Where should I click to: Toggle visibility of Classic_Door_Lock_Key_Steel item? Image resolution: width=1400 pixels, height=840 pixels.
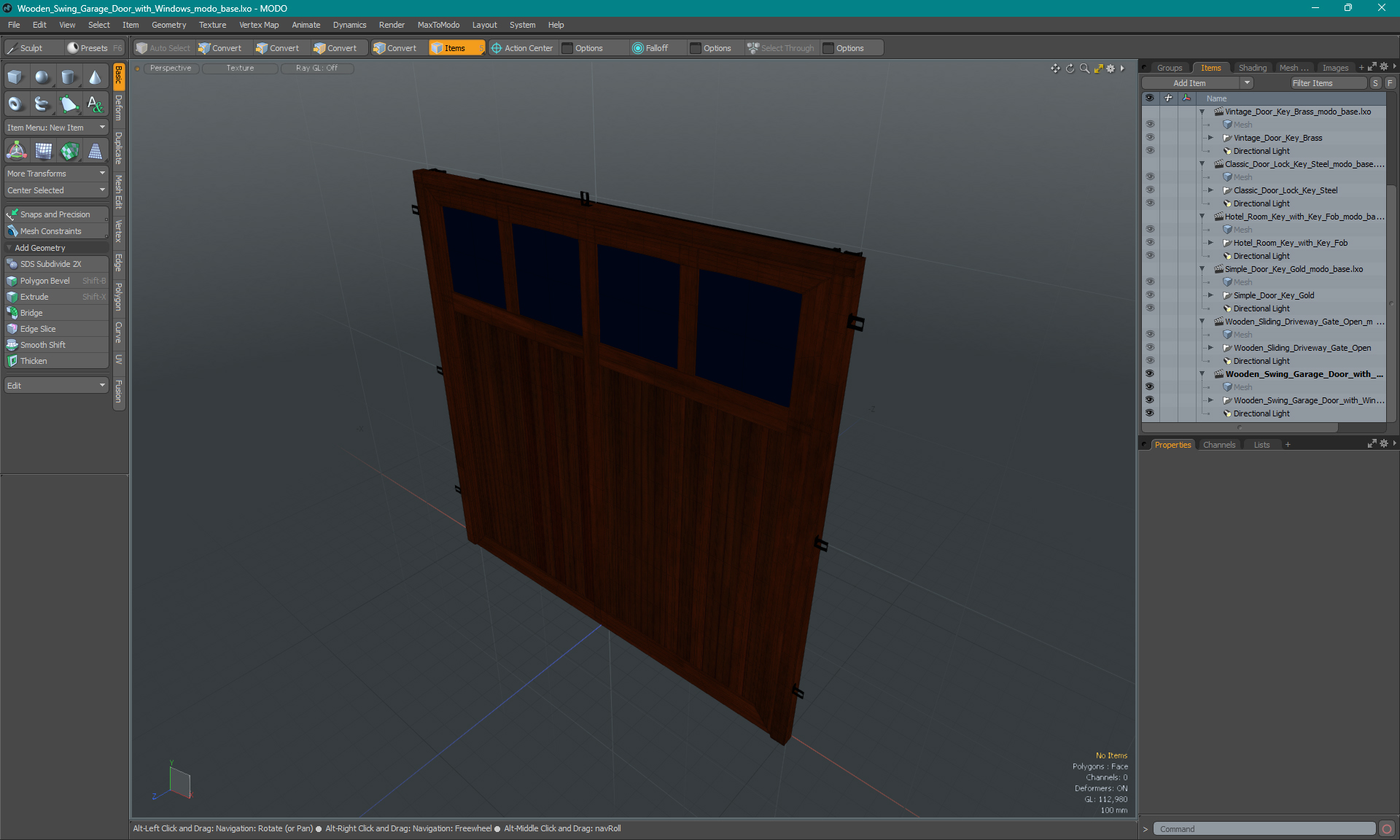[x=1150, y=190]
